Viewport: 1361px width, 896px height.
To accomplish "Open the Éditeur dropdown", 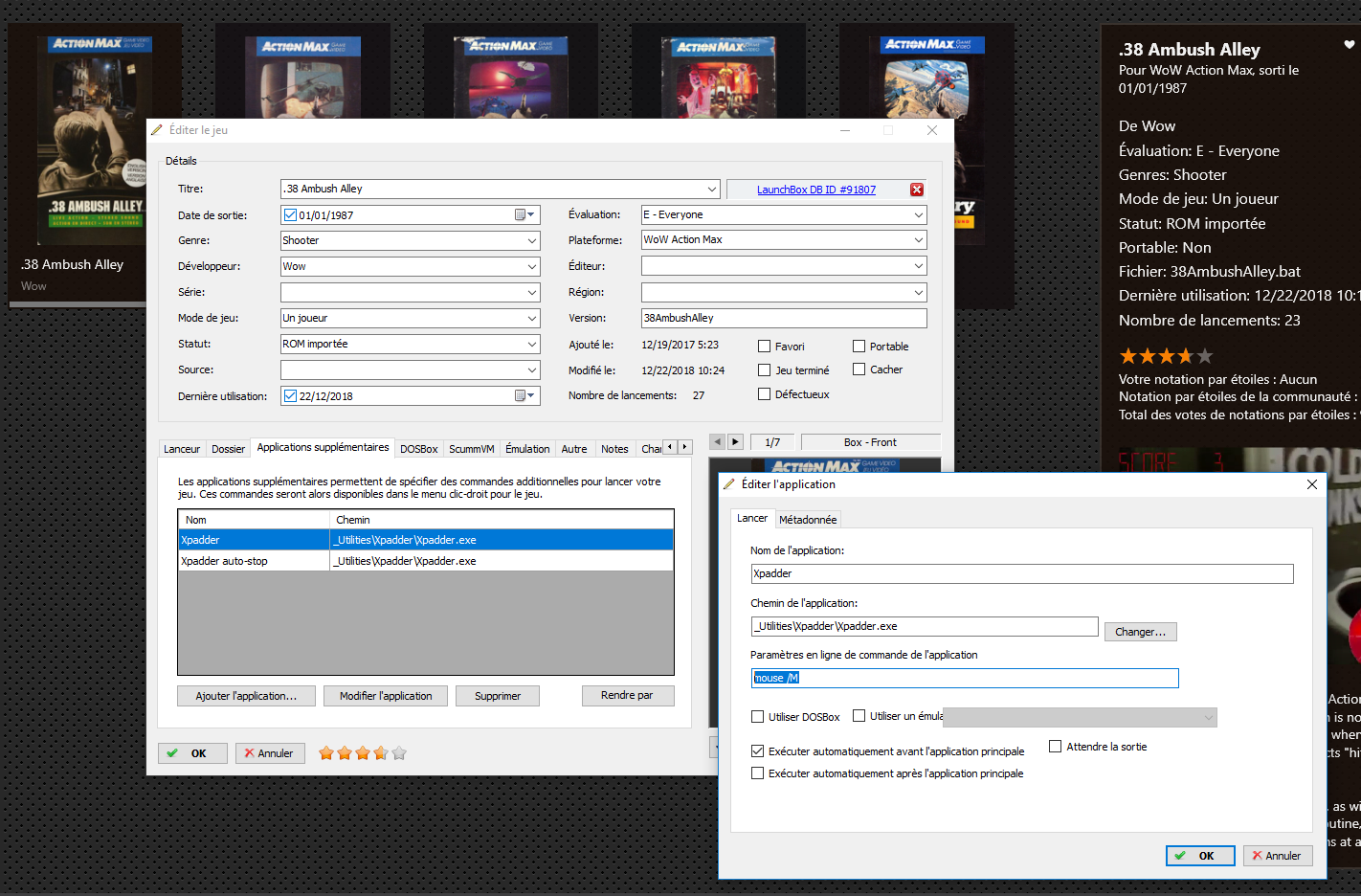I will (x=919, y=266).
